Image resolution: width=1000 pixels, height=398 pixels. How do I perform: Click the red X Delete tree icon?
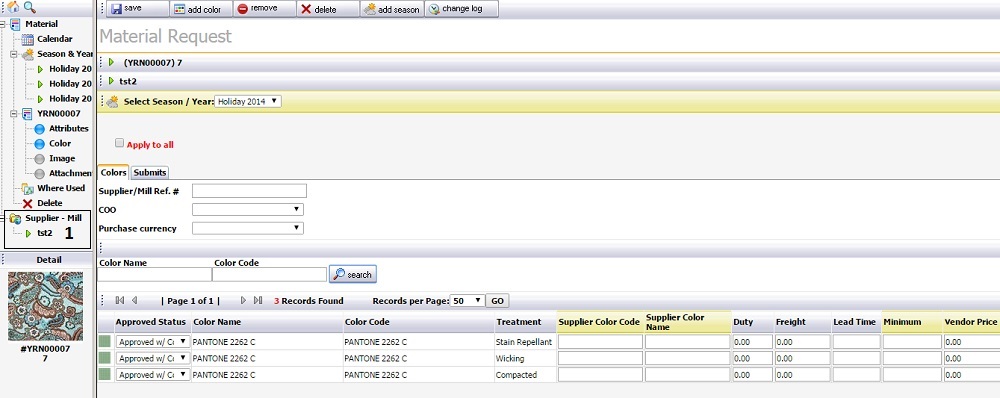point(27,203)
